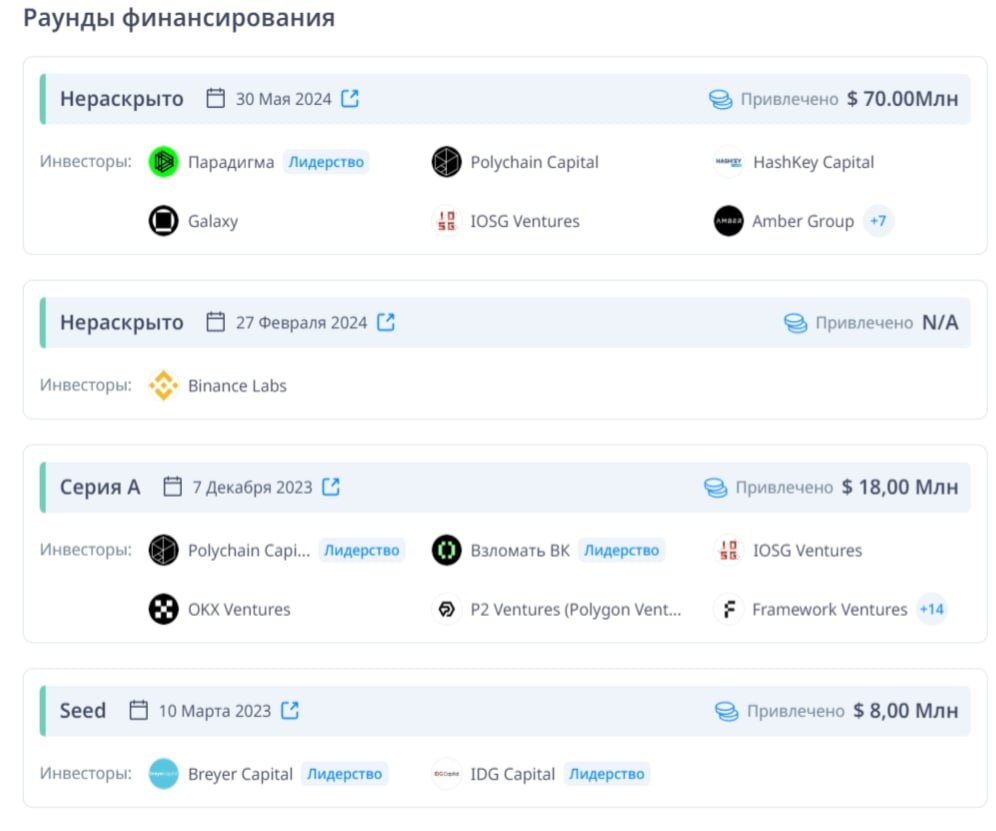The image size is (996, 831).
Task: Click Лидерство badge next to Взломать ВК
Action: tap(621, 550)
